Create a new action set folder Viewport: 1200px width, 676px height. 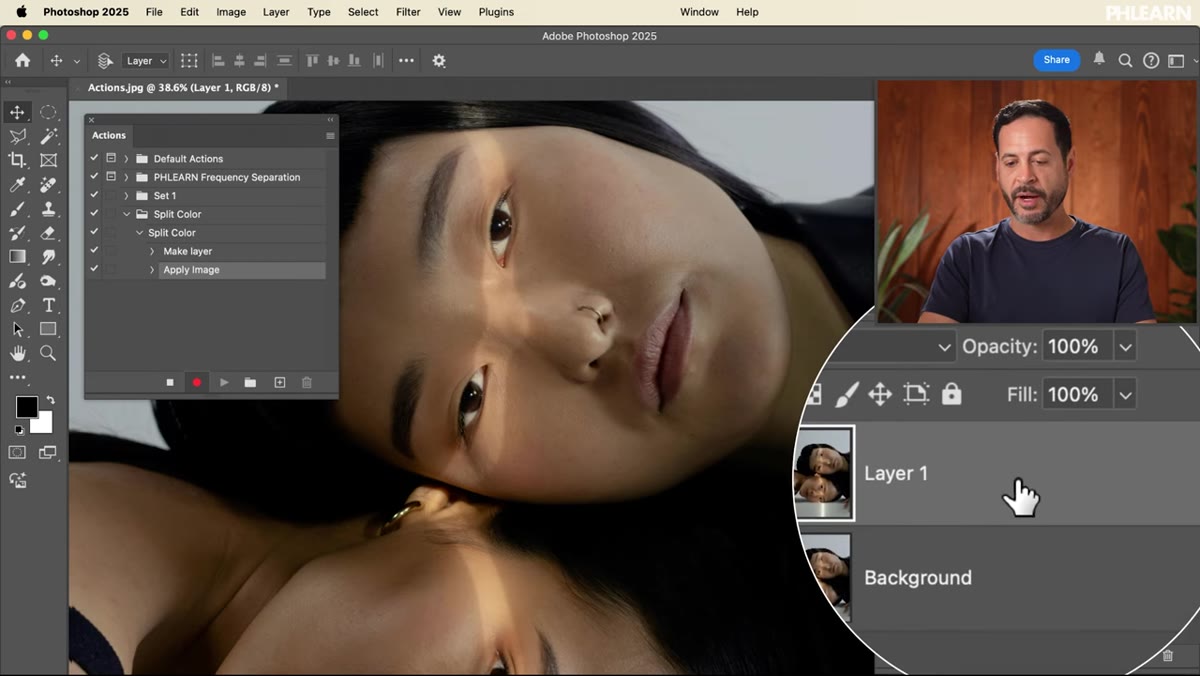click(250, 382)
